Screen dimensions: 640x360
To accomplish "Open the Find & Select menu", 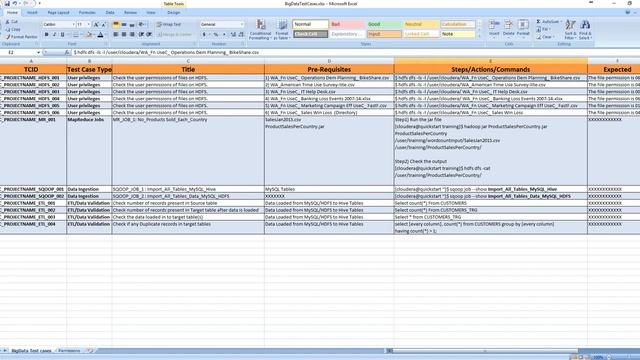I will click(x=584, y=29).
